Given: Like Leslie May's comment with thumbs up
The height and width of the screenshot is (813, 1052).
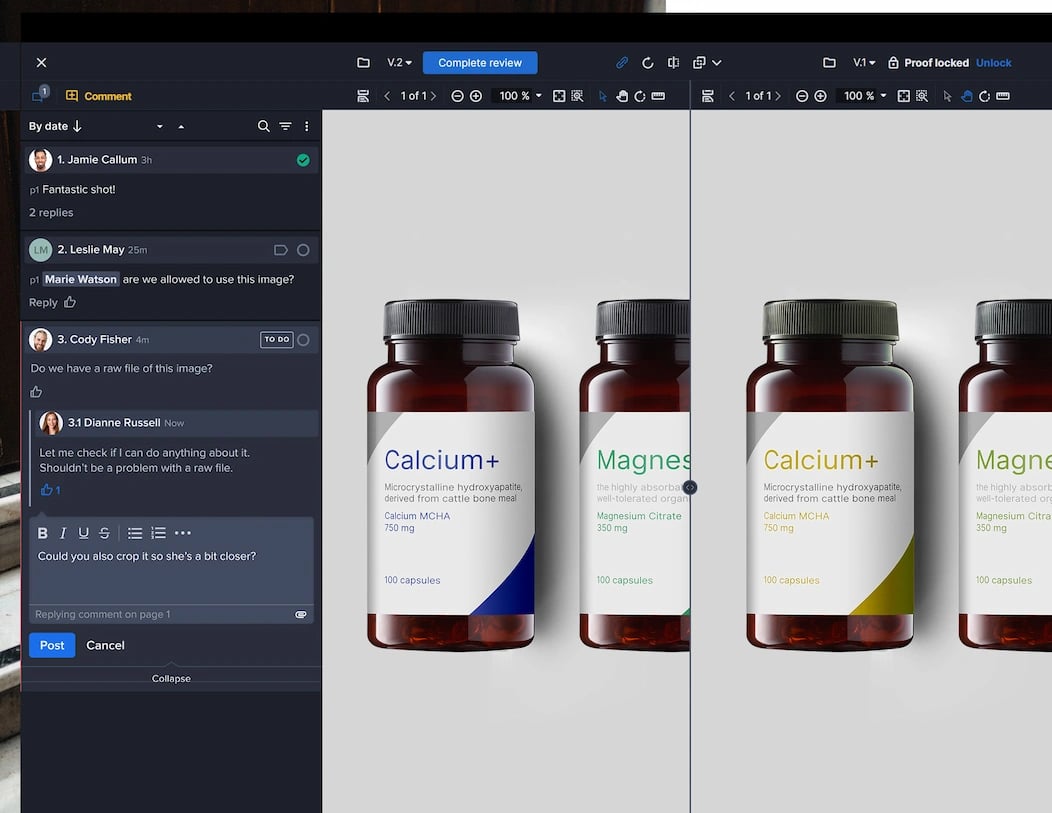Looking at the screenshot, I should pos(70,302).
